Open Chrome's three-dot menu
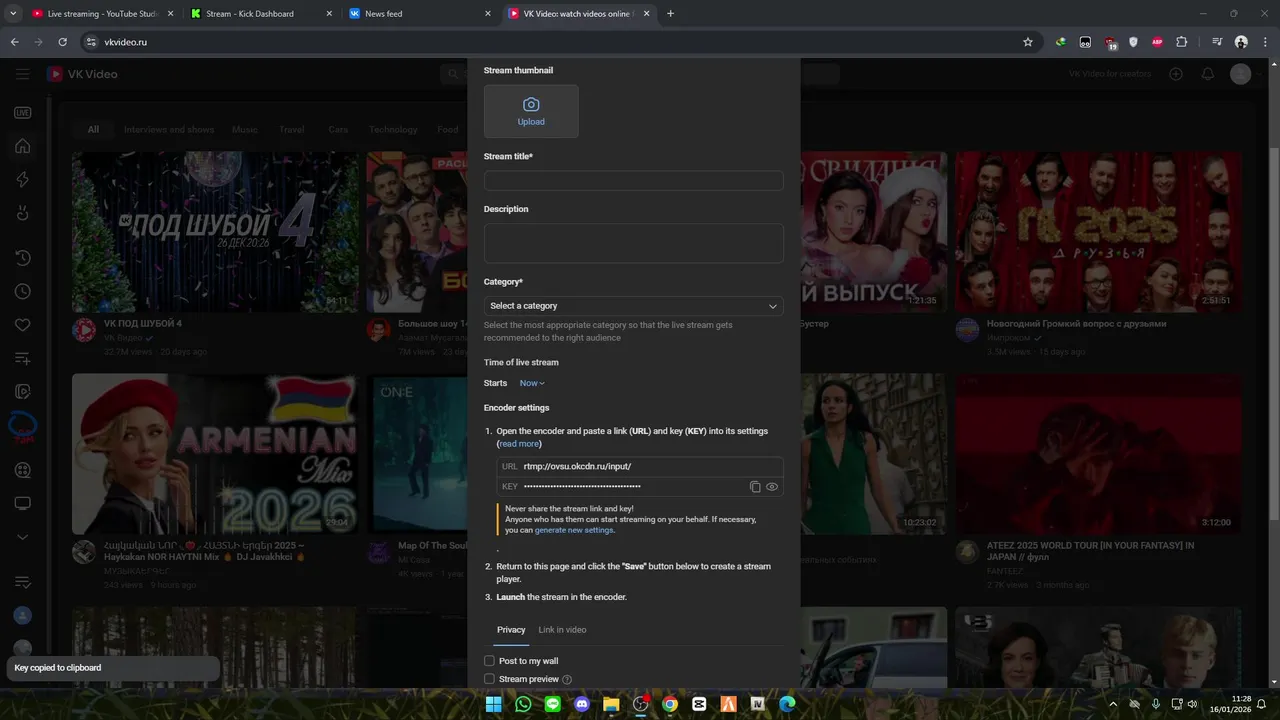 1264,42
